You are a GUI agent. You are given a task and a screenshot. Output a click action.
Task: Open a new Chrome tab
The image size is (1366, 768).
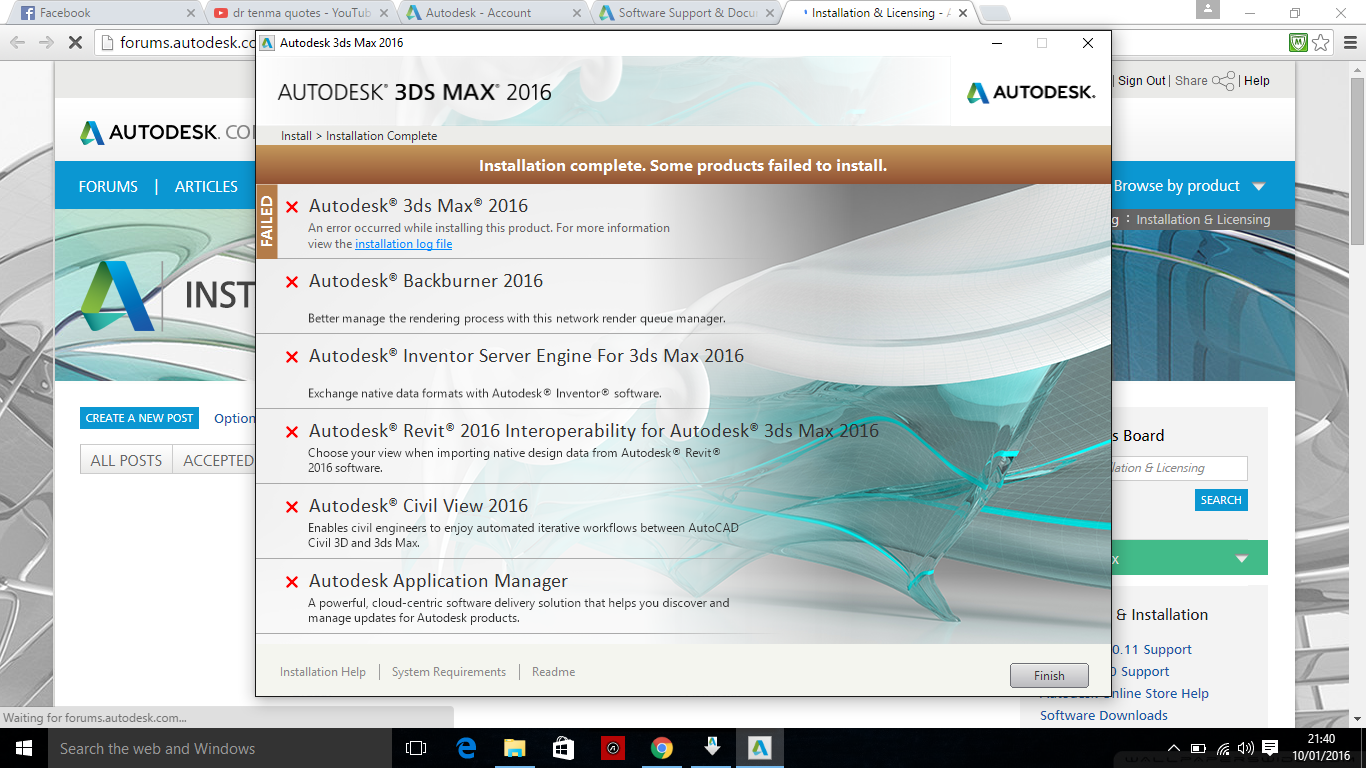coord(994,13)
